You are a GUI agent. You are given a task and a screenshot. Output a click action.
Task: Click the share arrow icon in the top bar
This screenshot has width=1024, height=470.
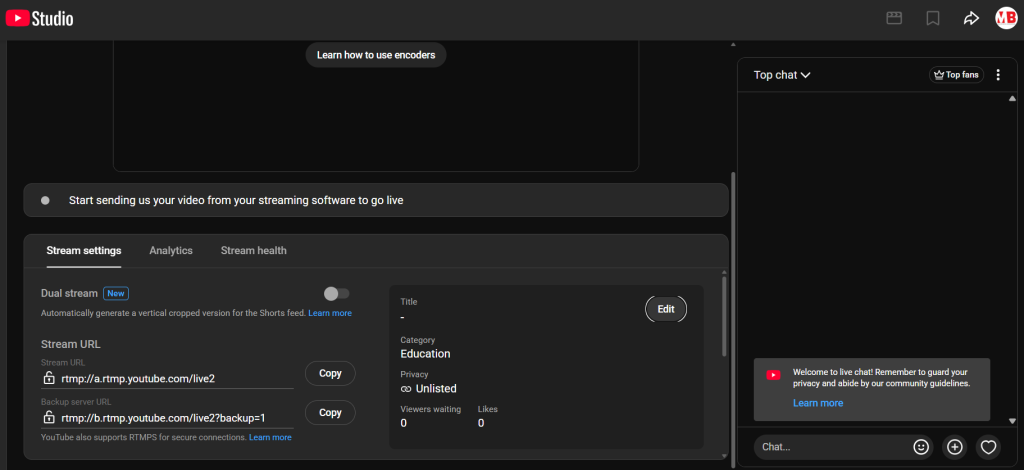(971, 18)
